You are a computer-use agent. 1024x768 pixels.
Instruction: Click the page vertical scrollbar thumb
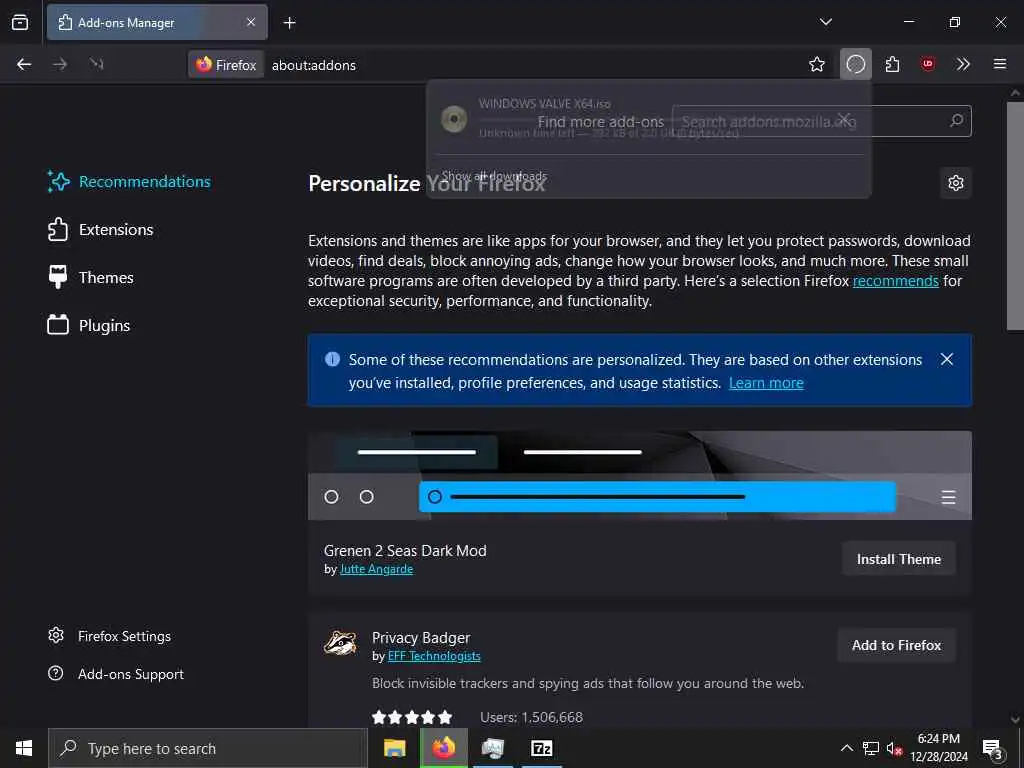pyautogui.click(x=1014, y=216)
